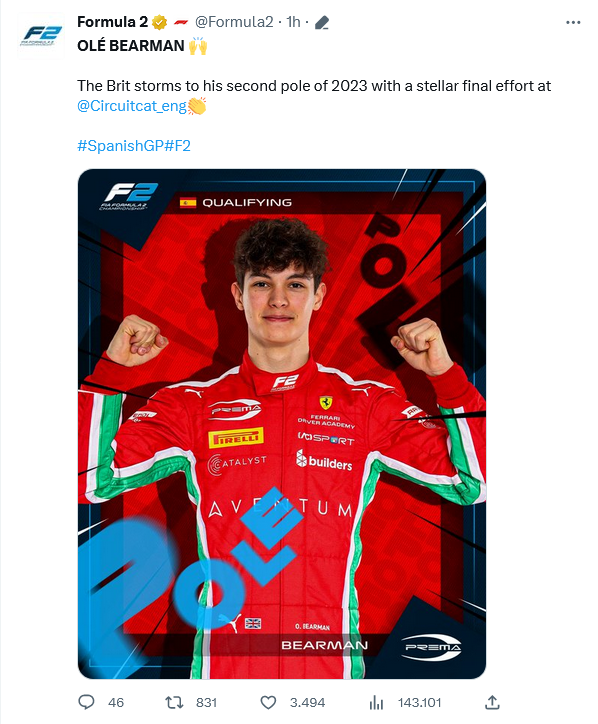The width and height of the screenshot is (598, 724).
Task: Open the Formula 2 profile avatar
Action: 41,36
